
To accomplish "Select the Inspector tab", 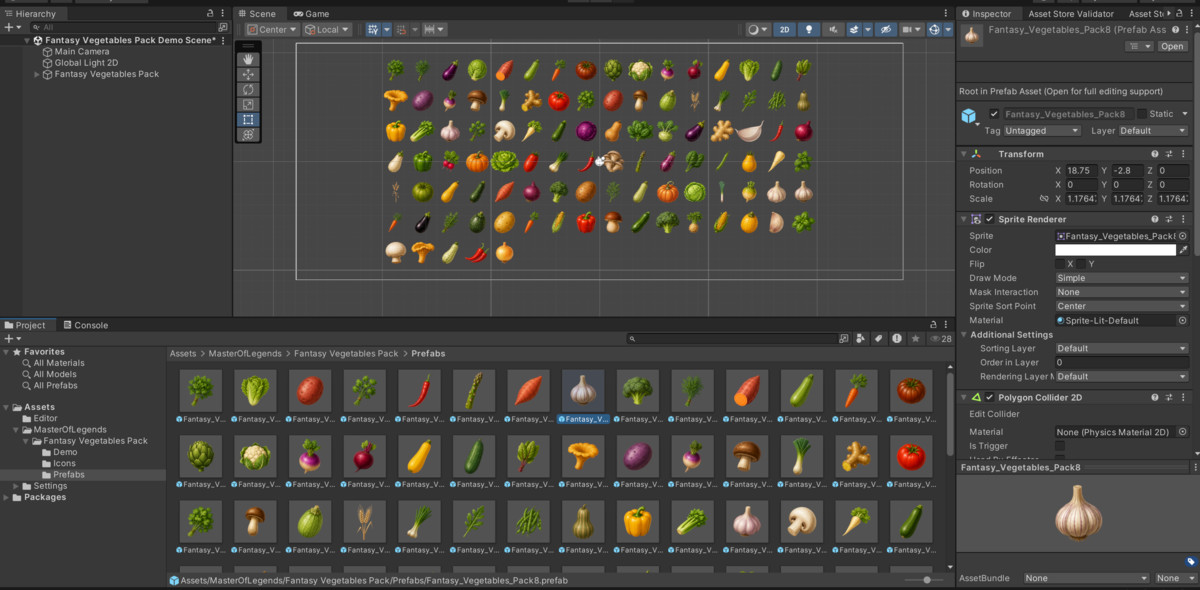I will (986, 14).
